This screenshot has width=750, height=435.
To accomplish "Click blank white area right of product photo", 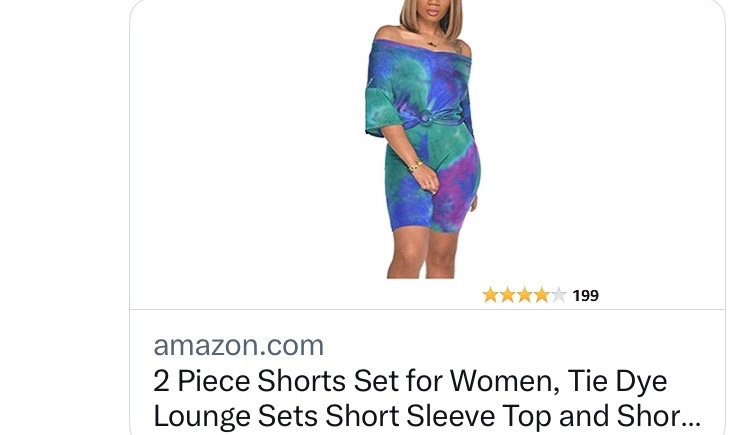I will (603, 144).
